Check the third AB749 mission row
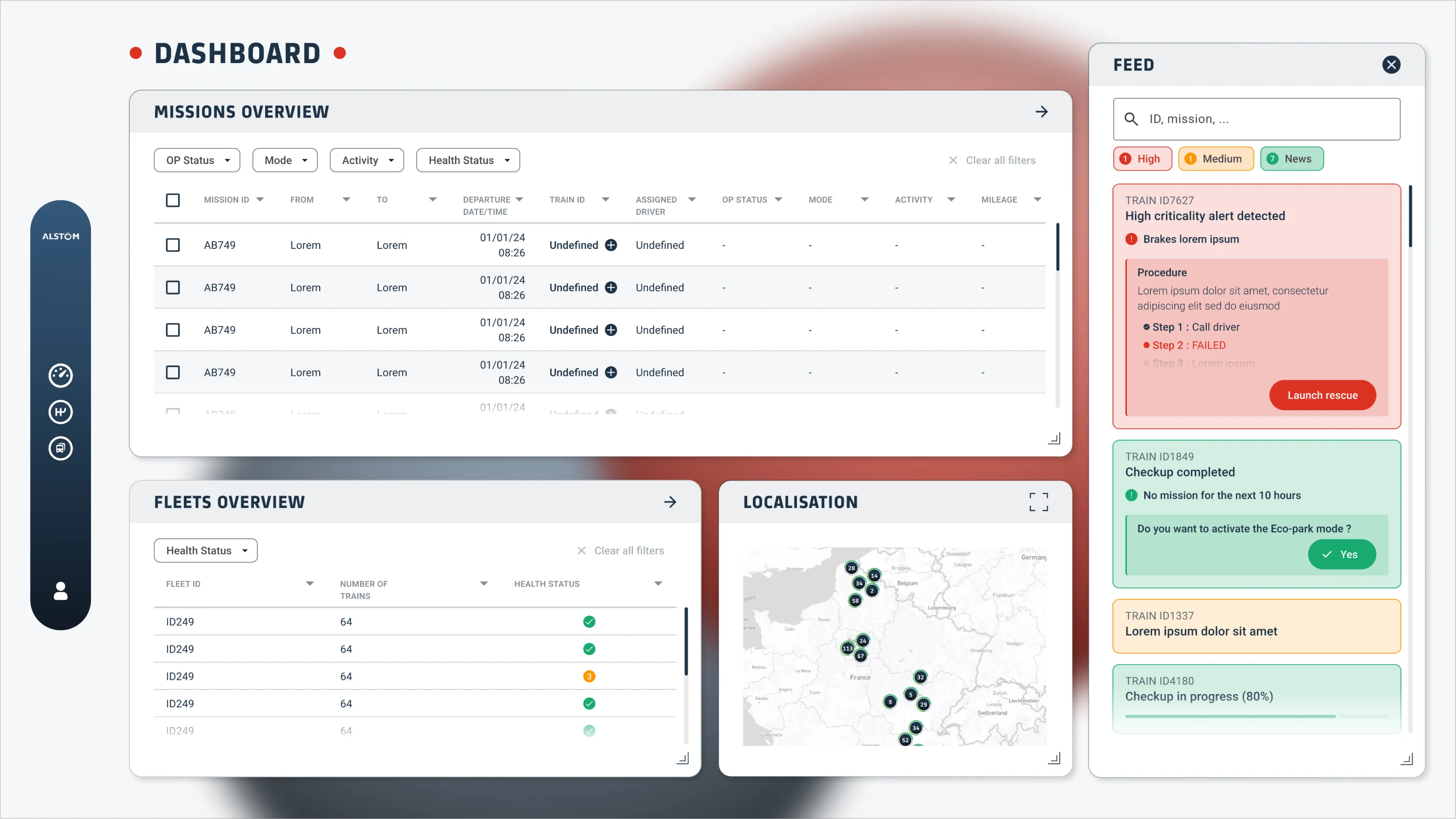This screenshot has height=819, width=1456. [173, 330]
